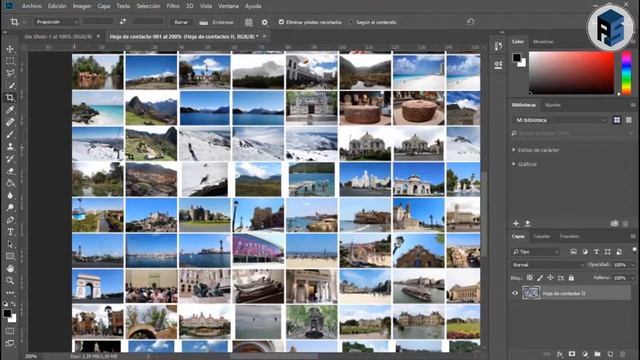Viewport: 640px width, 360px height.
Task: Open the Filtro menu
Action: [173, 6]
